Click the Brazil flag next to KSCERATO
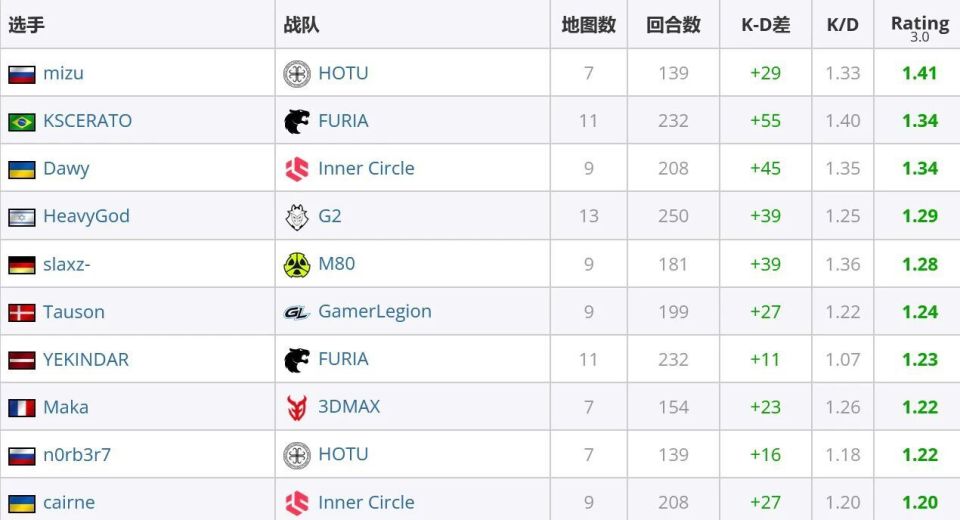This screenshot has height=520, width=960. click(x=22, y=121)
